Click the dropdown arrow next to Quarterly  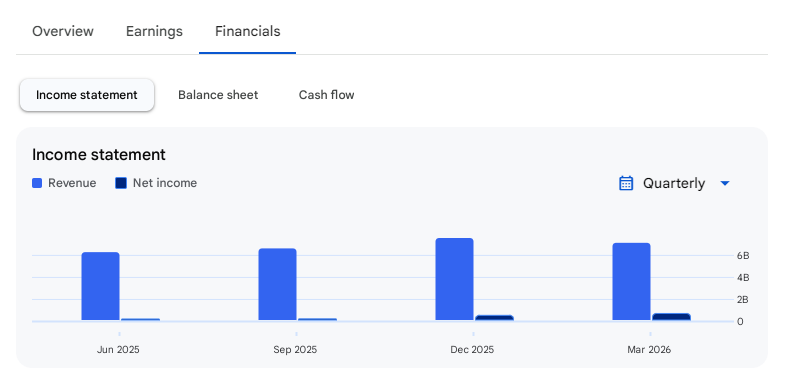(x=725, y=183)
